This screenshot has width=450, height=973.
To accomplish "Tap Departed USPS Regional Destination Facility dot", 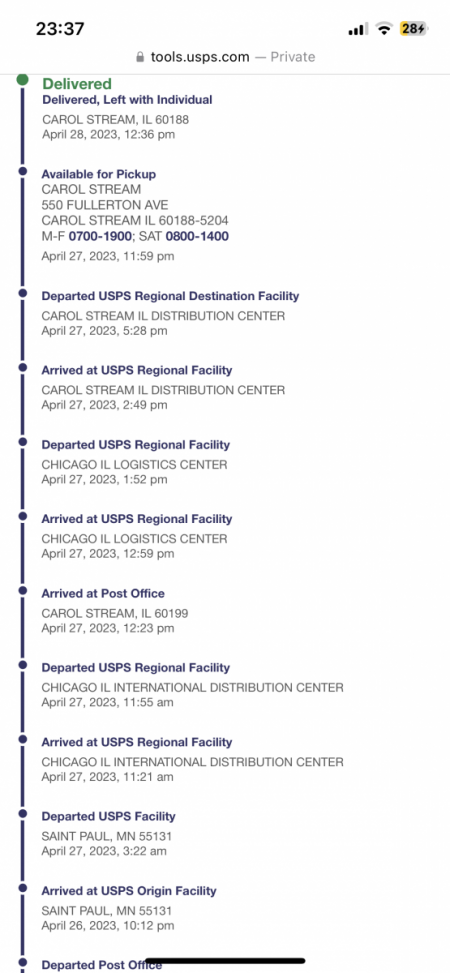I will tap(23, 293).
